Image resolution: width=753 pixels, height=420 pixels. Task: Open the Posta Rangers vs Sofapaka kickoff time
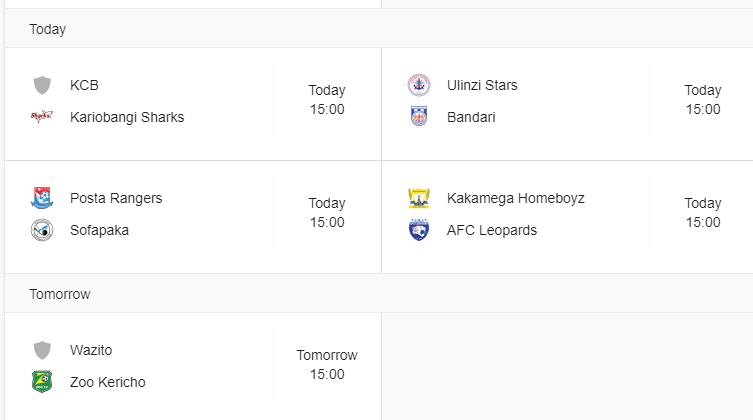[x=327, y=213]
